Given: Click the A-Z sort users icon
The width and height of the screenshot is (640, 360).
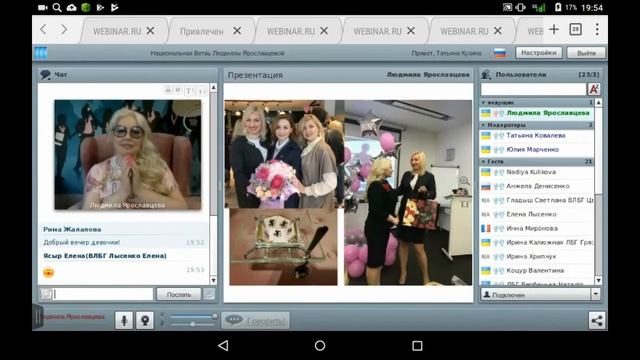Looking at the screenshot, I should tap(594, 89).
